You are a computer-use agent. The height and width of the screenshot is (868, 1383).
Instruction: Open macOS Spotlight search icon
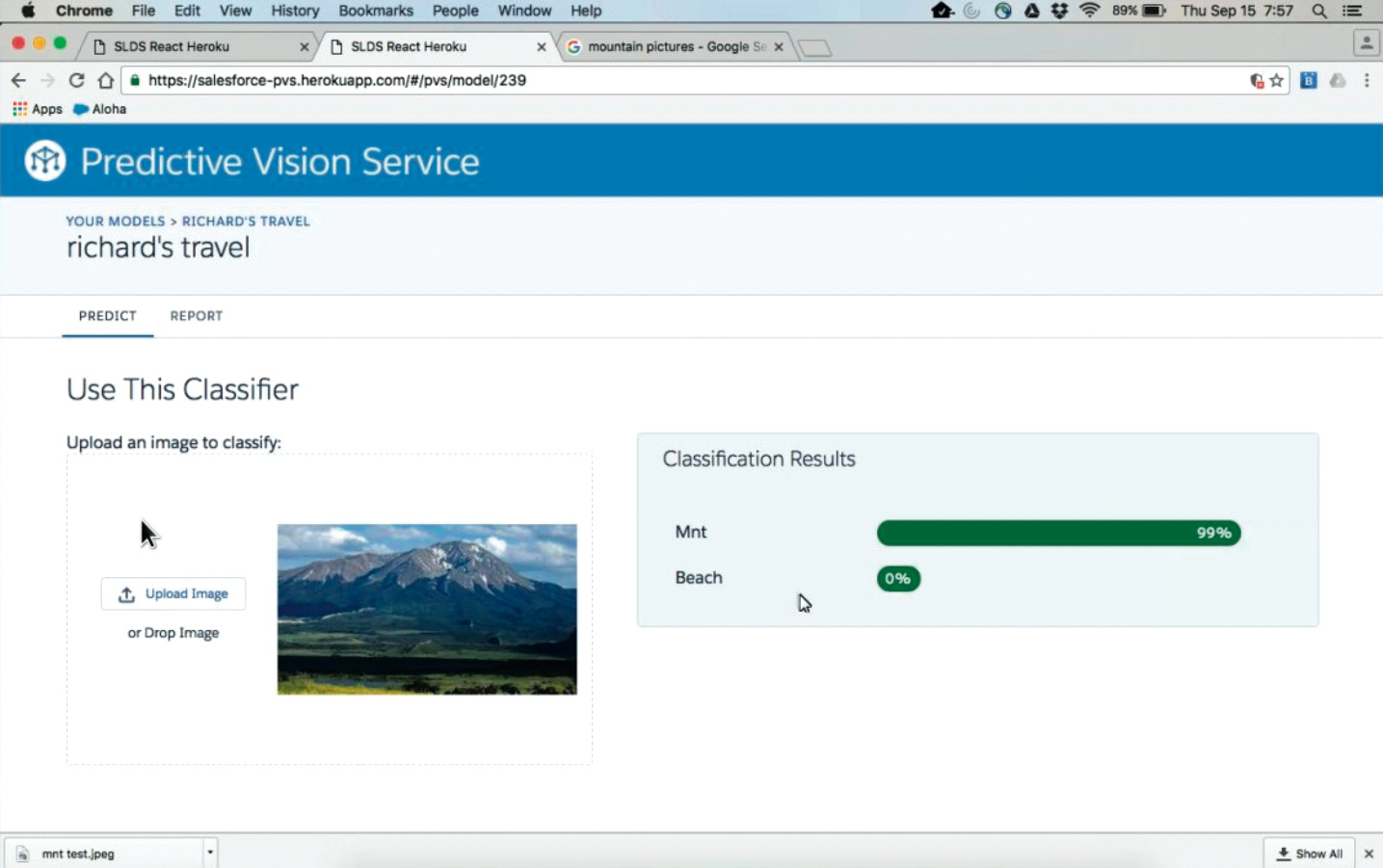pos(1319,12)
